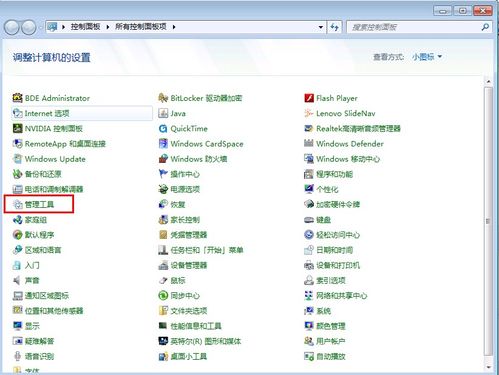Viewport: 499px width, 375px height.
Task: Click the 英特尔(R) 图形和媒体 icon
Action: (163, 341)
